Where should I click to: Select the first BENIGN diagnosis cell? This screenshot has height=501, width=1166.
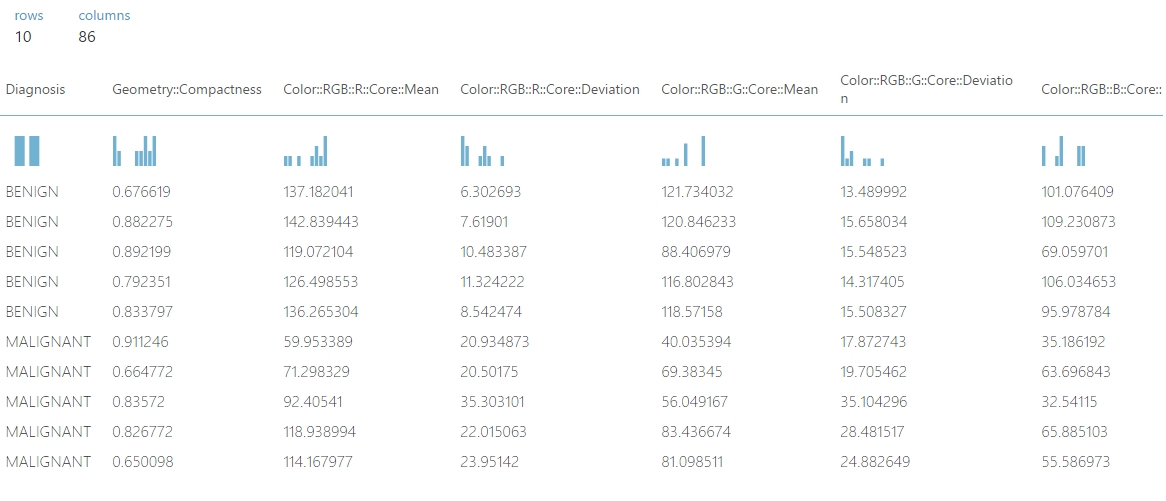pyautogui.click(x=32, y=192)
